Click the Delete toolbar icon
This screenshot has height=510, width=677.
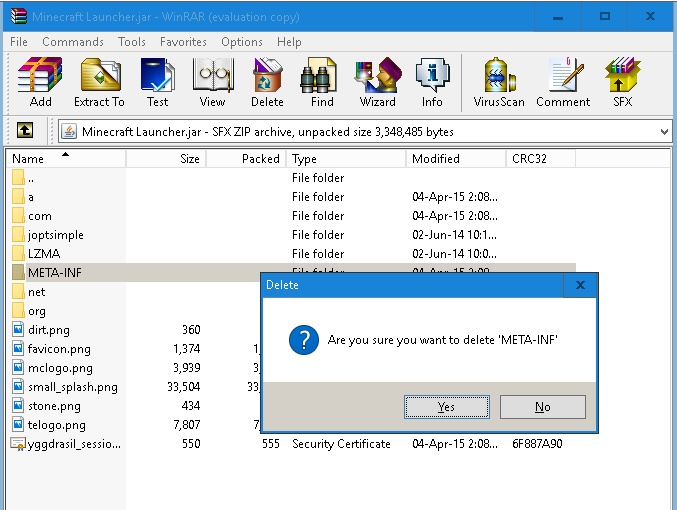[x=267, y=75]
